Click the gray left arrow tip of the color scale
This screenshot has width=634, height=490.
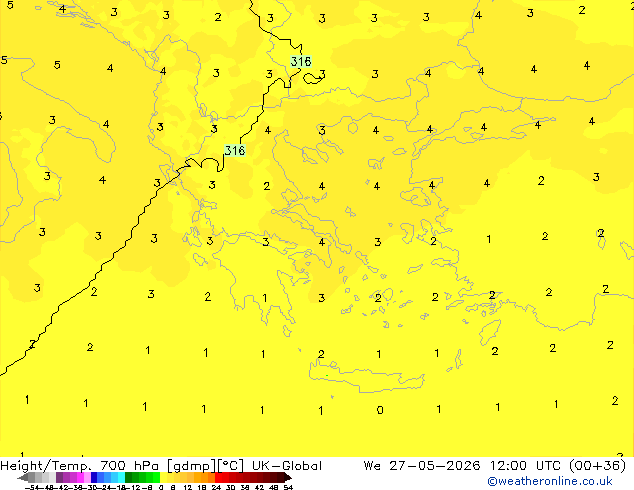click(23, 477)
